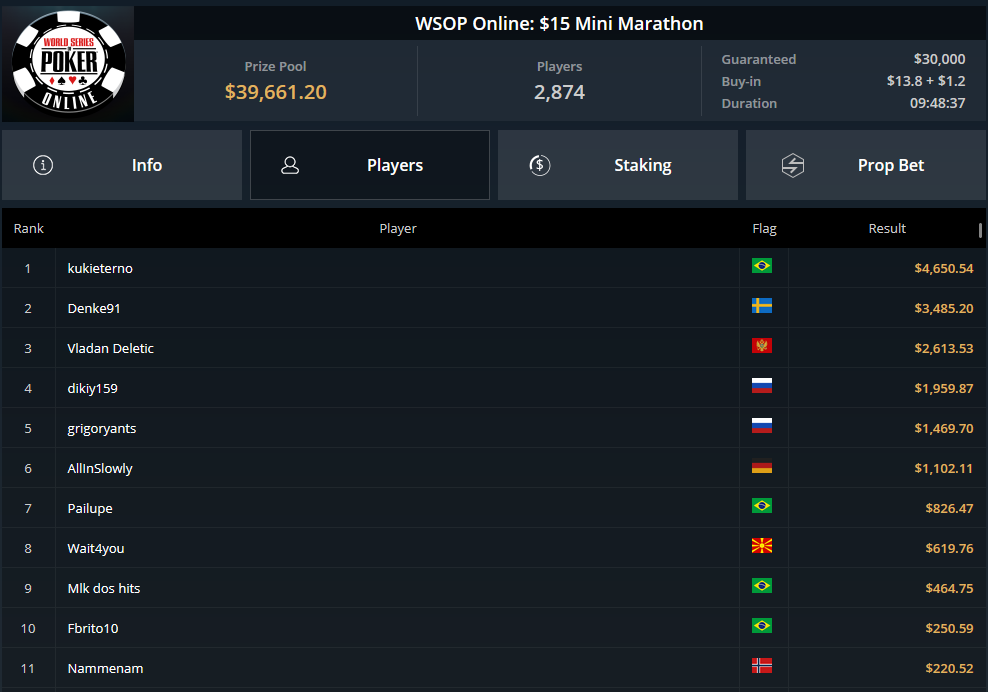Open the Prop Bet tab
This screenshot has width=988, height=692.
click(x=866, y=165)
